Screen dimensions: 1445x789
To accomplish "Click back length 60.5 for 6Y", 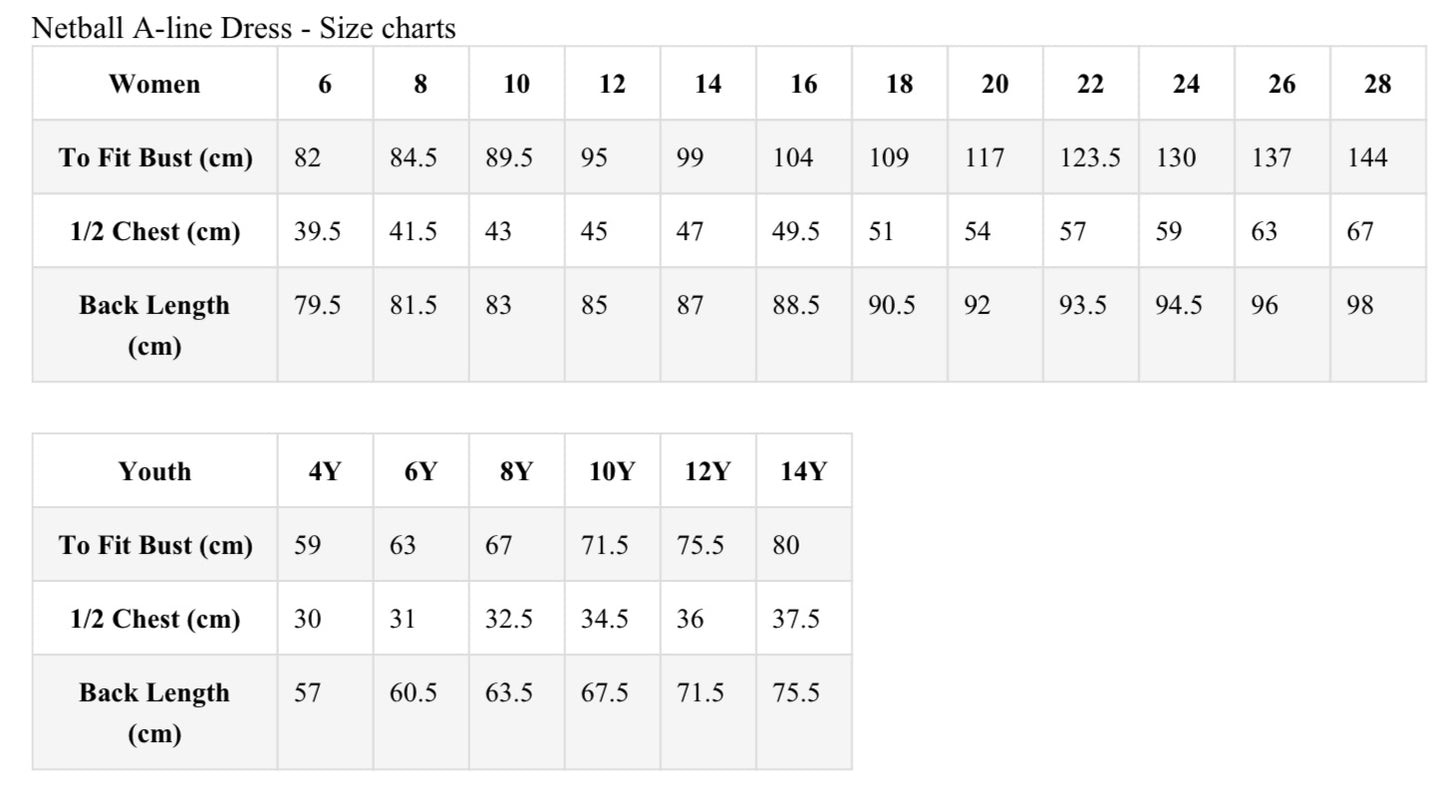I will click(x=413, y=693).
